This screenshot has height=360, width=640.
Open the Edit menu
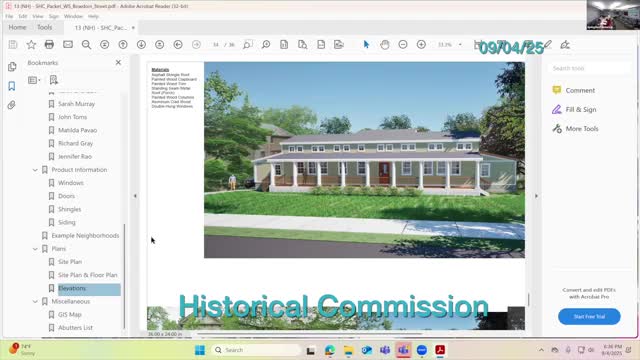[23, 16]
